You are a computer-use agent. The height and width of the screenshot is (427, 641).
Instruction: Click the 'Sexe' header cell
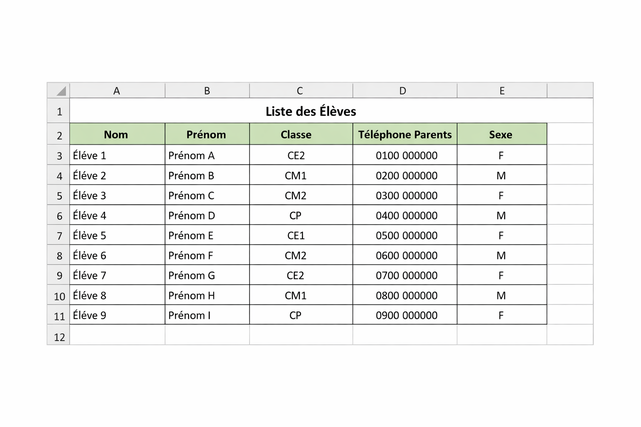pyautogui.click(x=502, y=135)
